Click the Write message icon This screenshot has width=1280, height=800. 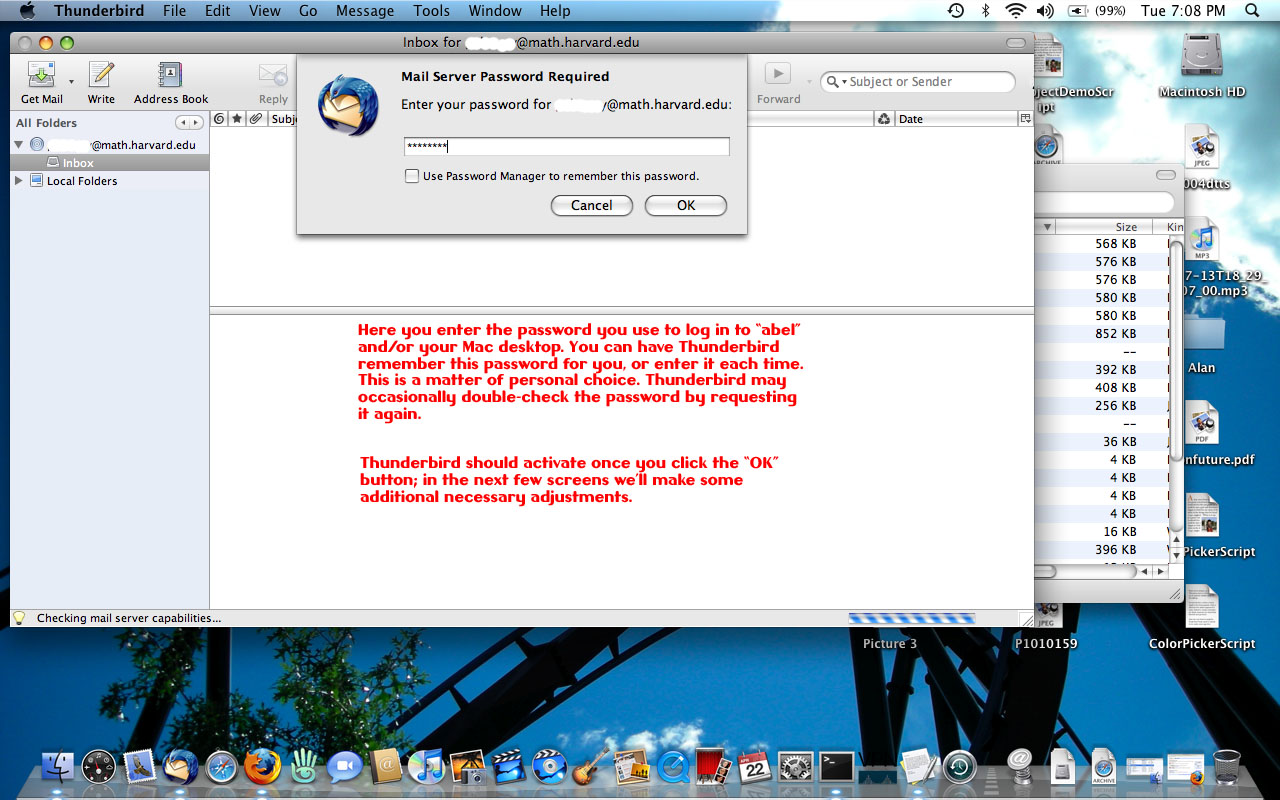101,76
